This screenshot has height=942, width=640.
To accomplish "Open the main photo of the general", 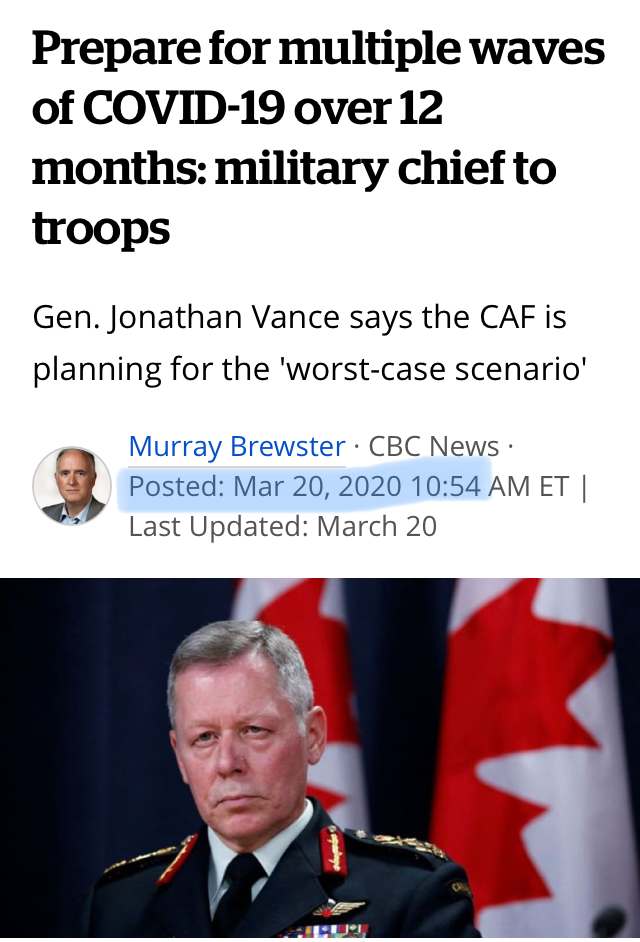I will click(320, 758).
